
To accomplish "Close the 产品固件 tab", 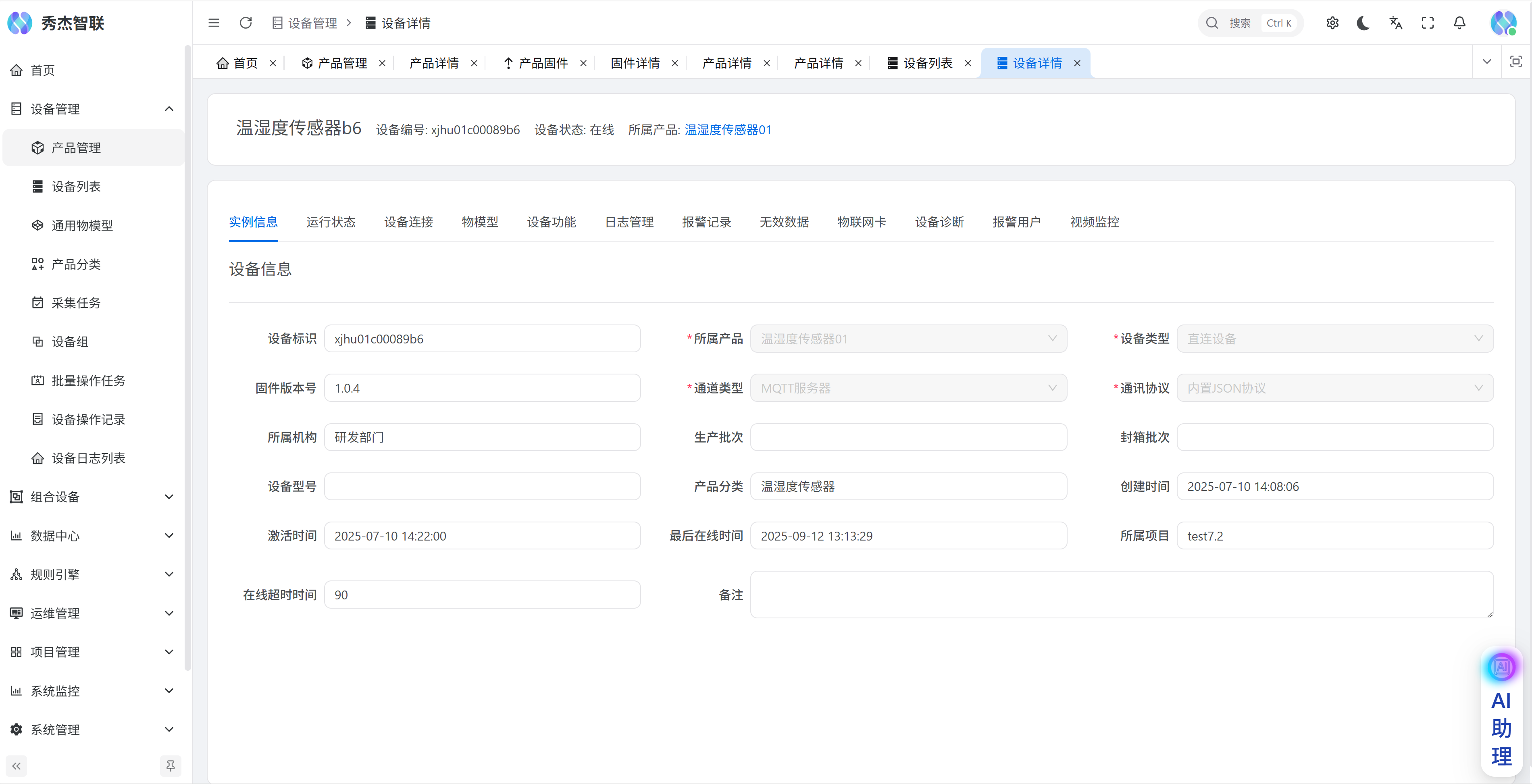I will coord(583,64).
